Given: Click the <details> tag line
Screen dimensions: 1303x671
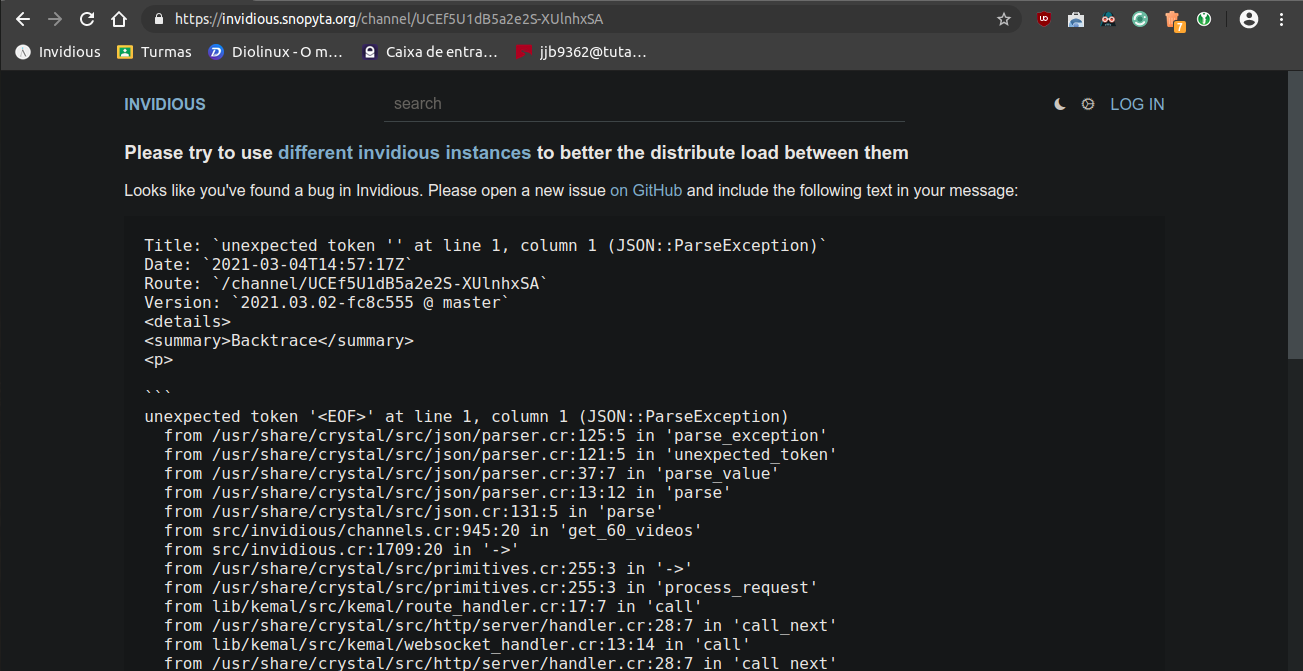Looking at the screenshot, I should pyautogui.click(x=187, y=321).
